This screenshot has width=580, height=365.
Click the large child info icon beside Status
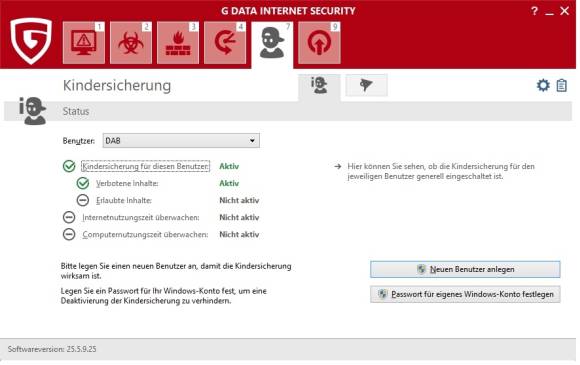tap(33, 111)
